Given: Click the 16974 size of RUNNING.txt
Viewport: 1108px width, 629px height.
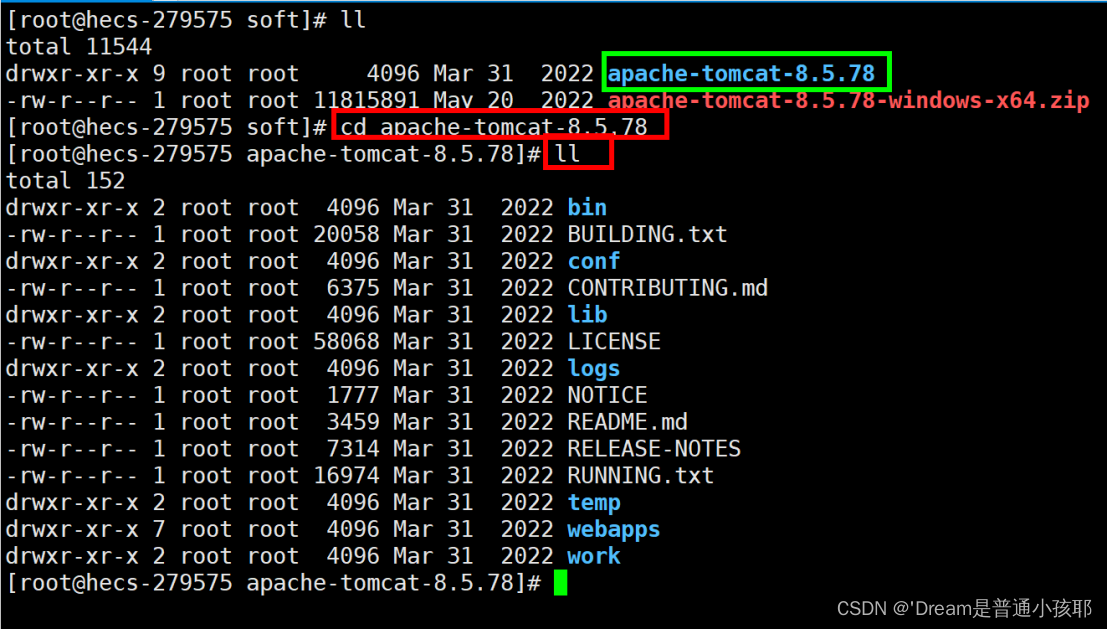Looking at the screenshot, I should coord(346,476).
